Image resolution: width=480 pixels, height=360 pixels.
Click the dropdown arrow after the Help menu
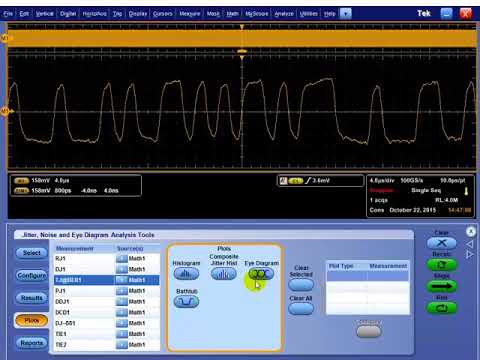tap(345, 14)
